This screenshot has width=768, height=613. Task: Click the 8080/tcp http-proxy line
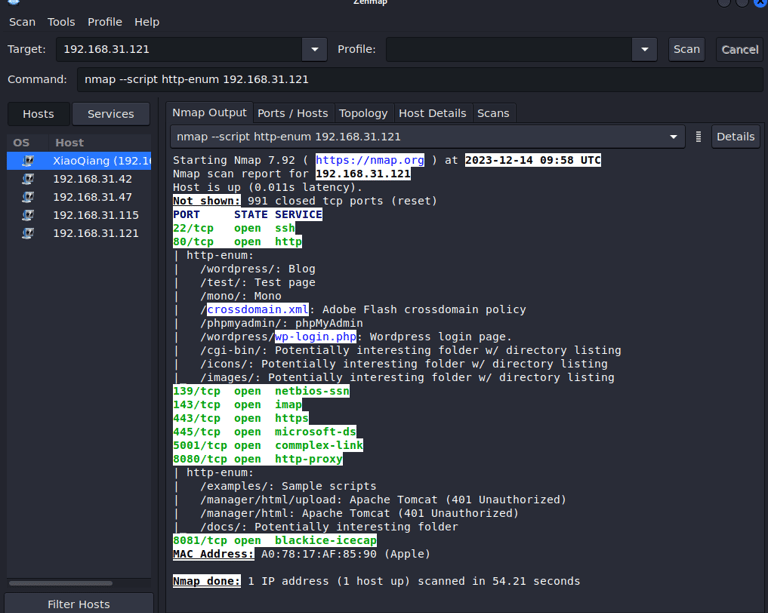[258, 459]
